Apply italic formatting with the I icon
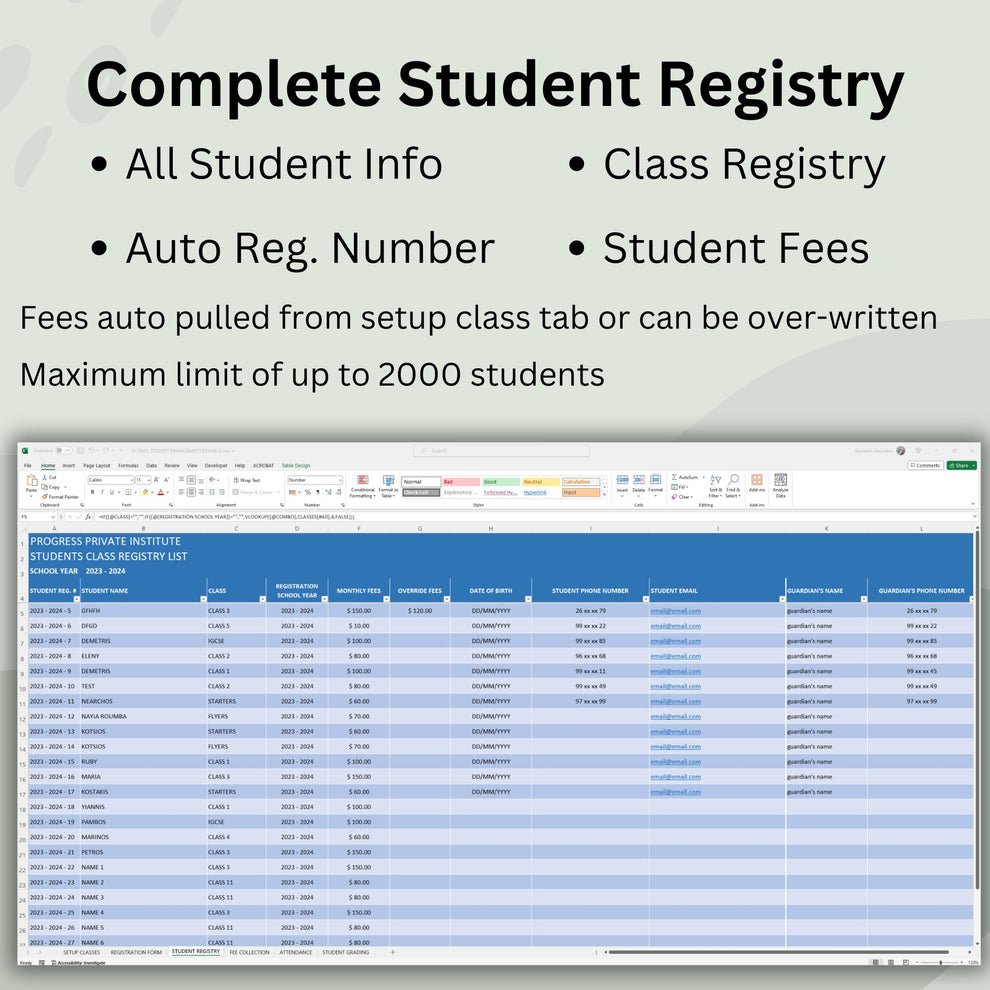This screenshot has height=990, width=990. [x=102, y=492]
